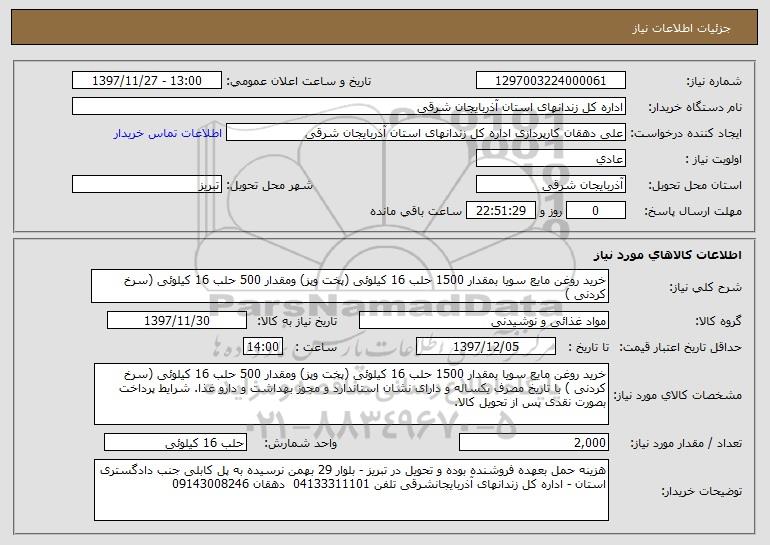
Task: Click the buyer notes text box
Action: [x=351, y=490]
